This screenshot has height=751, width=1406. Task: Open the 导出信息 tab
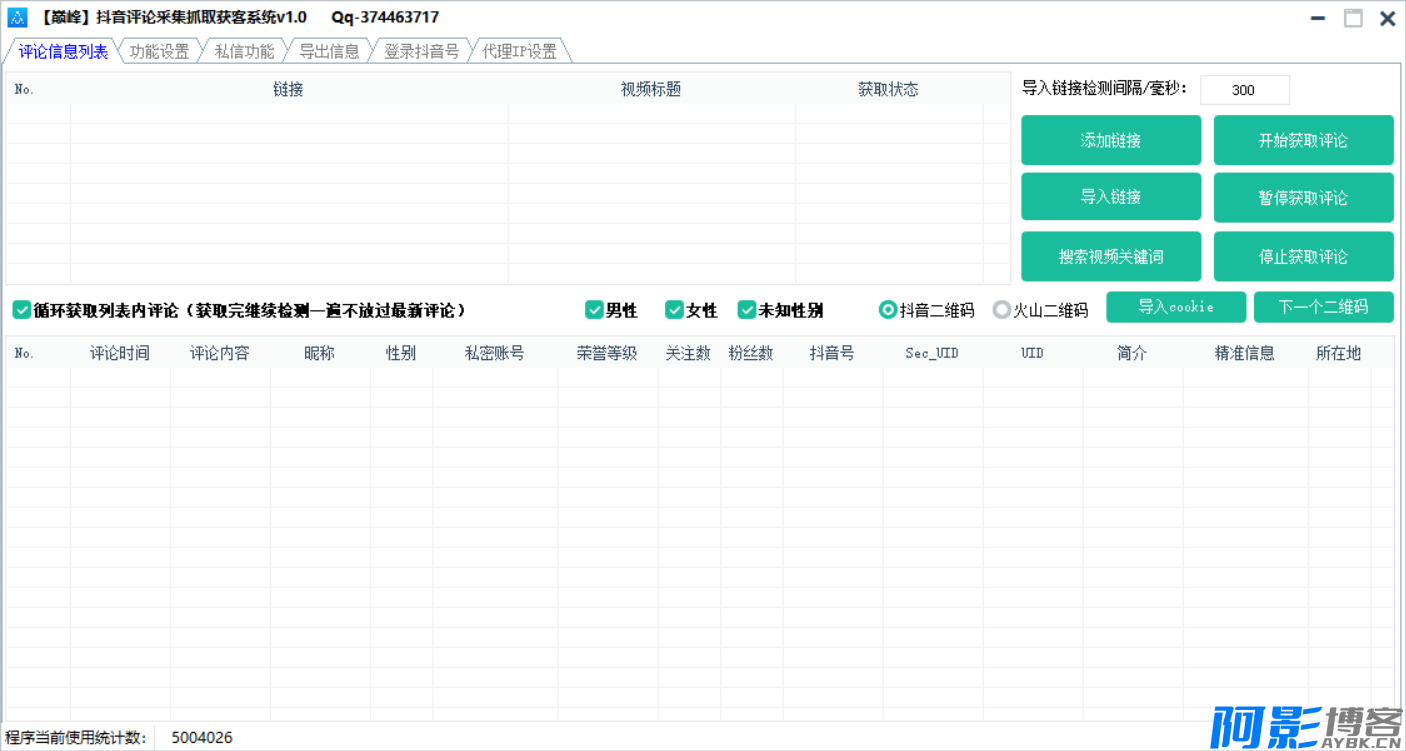(329, 51)
